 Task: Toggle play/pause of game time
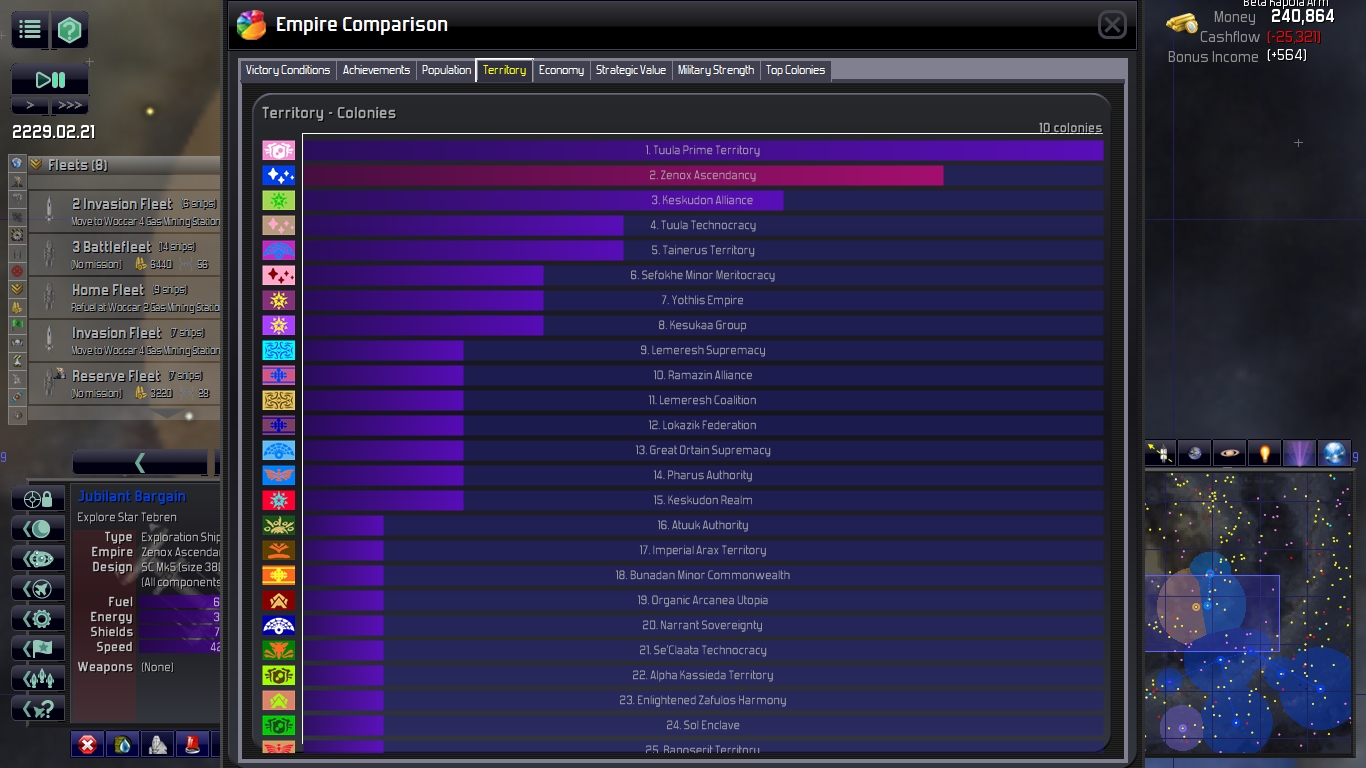coord(50,80)
